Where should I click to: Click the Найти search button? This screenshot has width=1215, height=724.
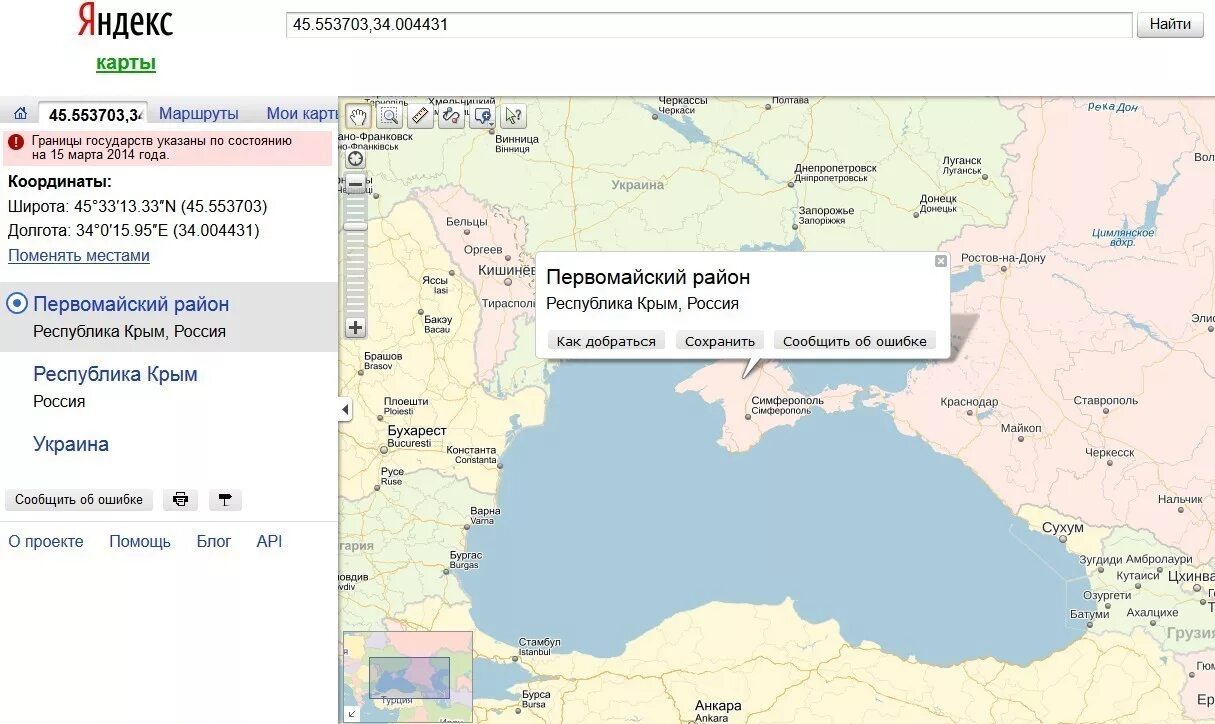click(x=1170, y=25)
